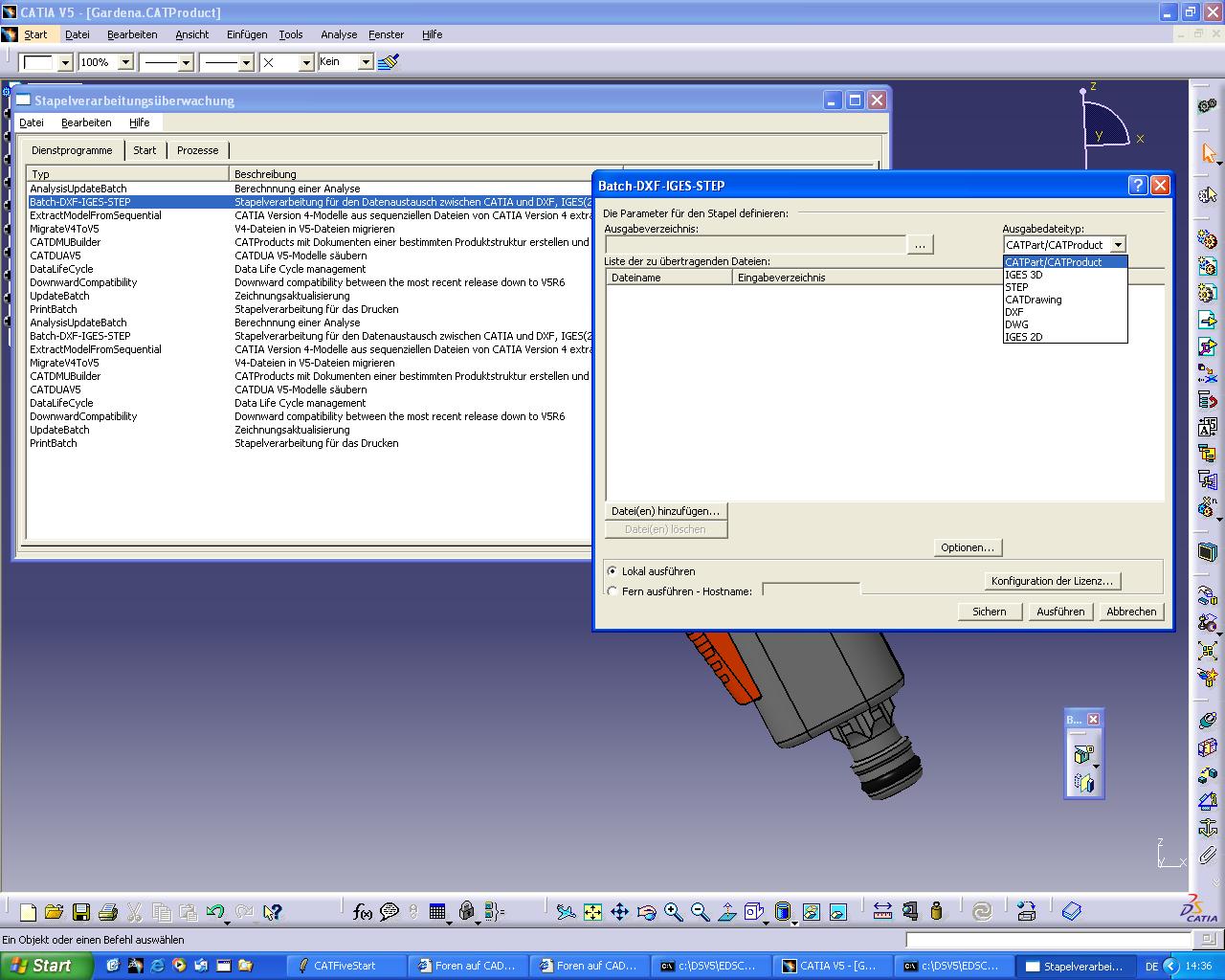Click the assembly gears icon atop right toolbar
This screenshot has width=1225, height=980.
tap(1208, 104)
